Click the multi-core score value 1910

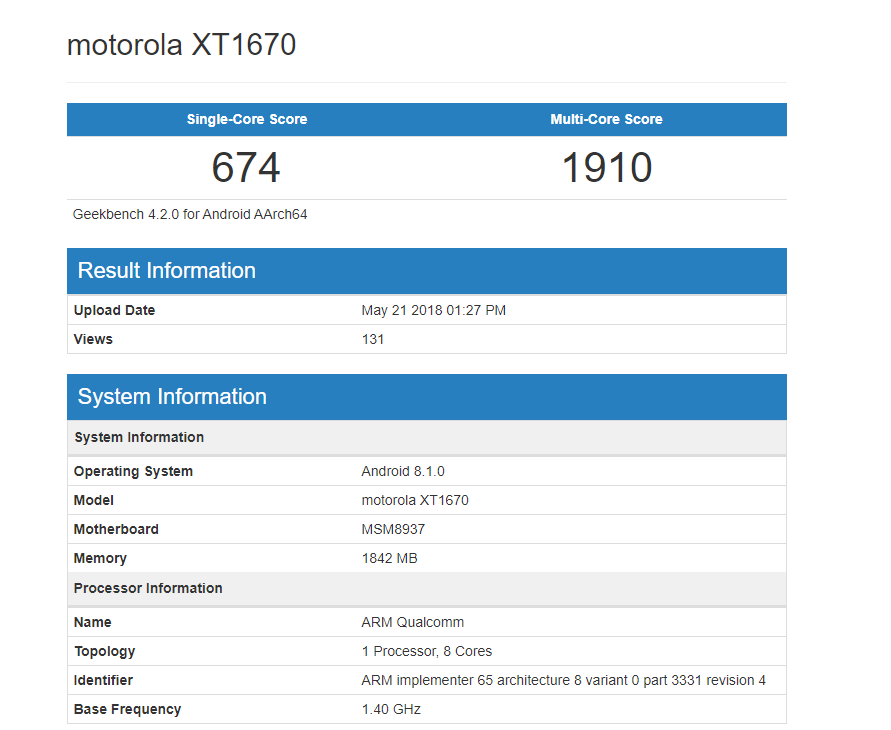pos(606,168)
